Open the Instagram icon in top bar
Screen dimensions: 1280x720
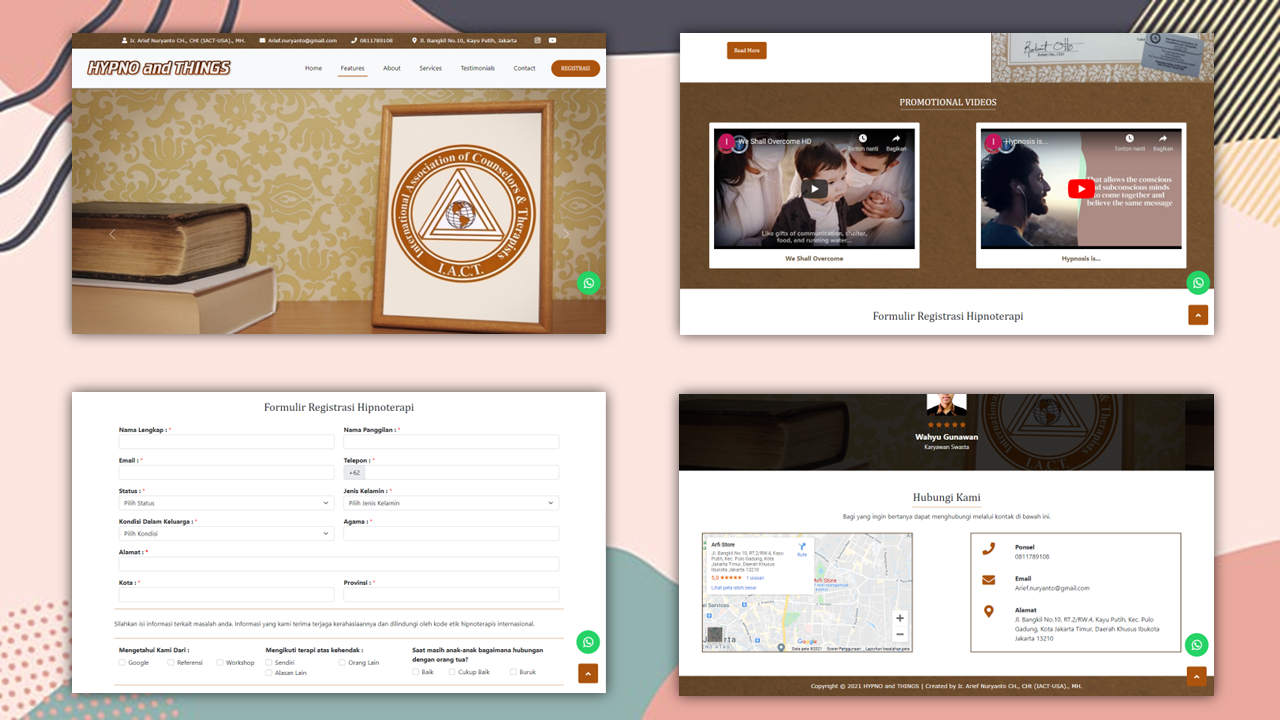coord(537,41)
